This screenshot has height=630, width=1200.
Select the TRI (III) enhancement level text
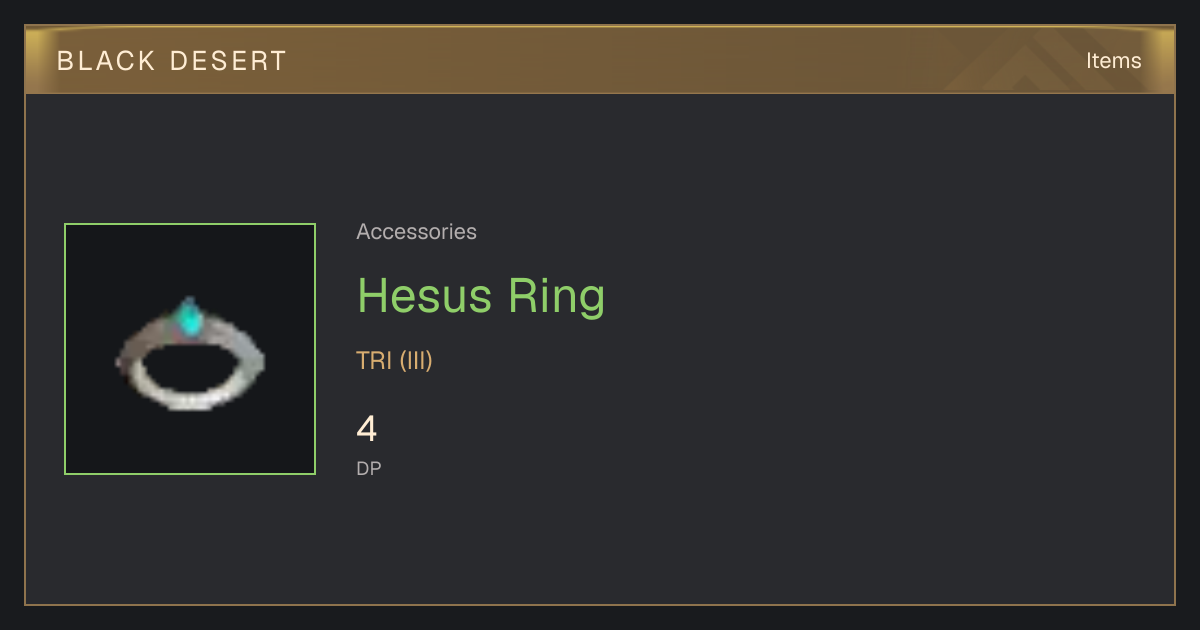coord(394,361)
